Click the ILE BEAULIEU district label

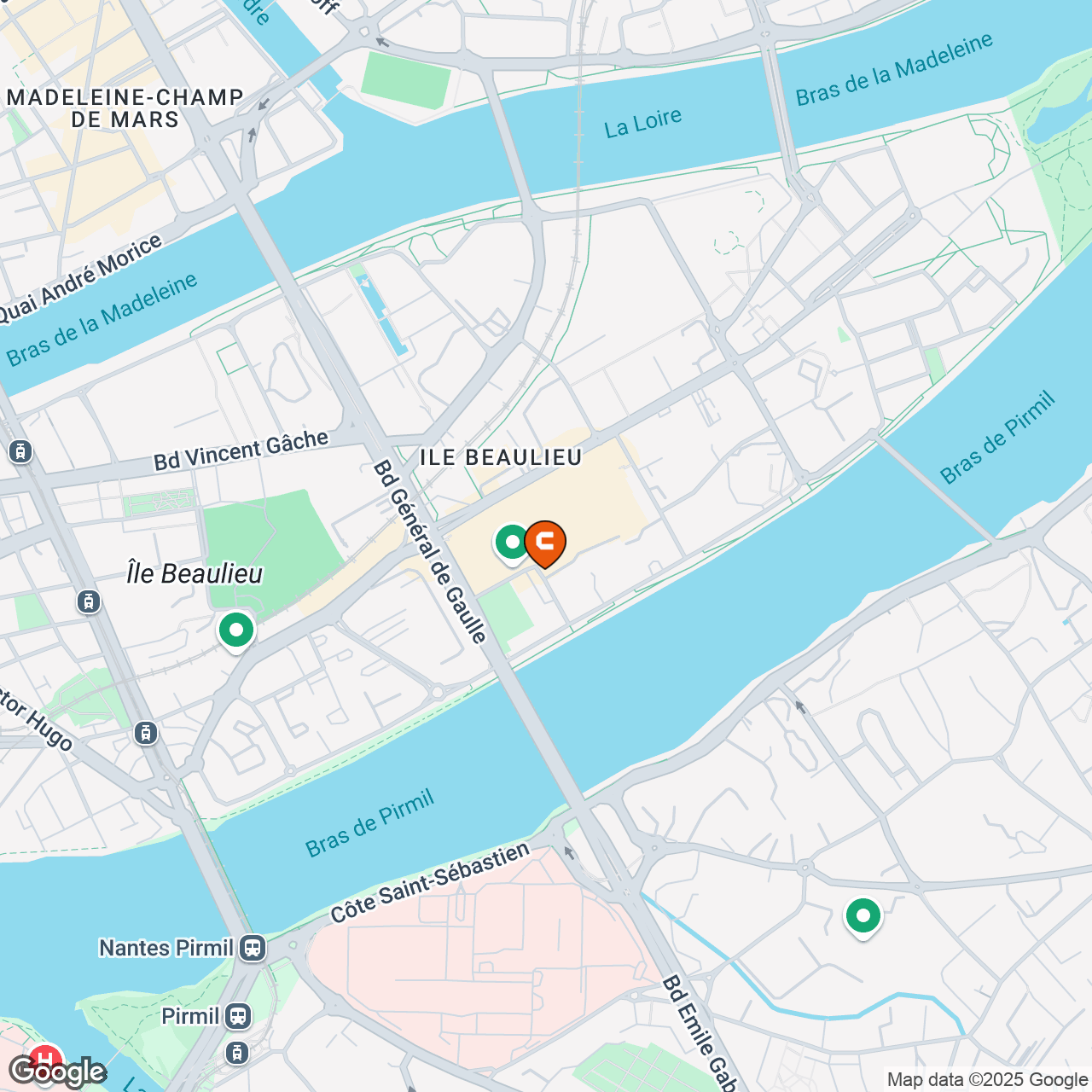point(501,457)
